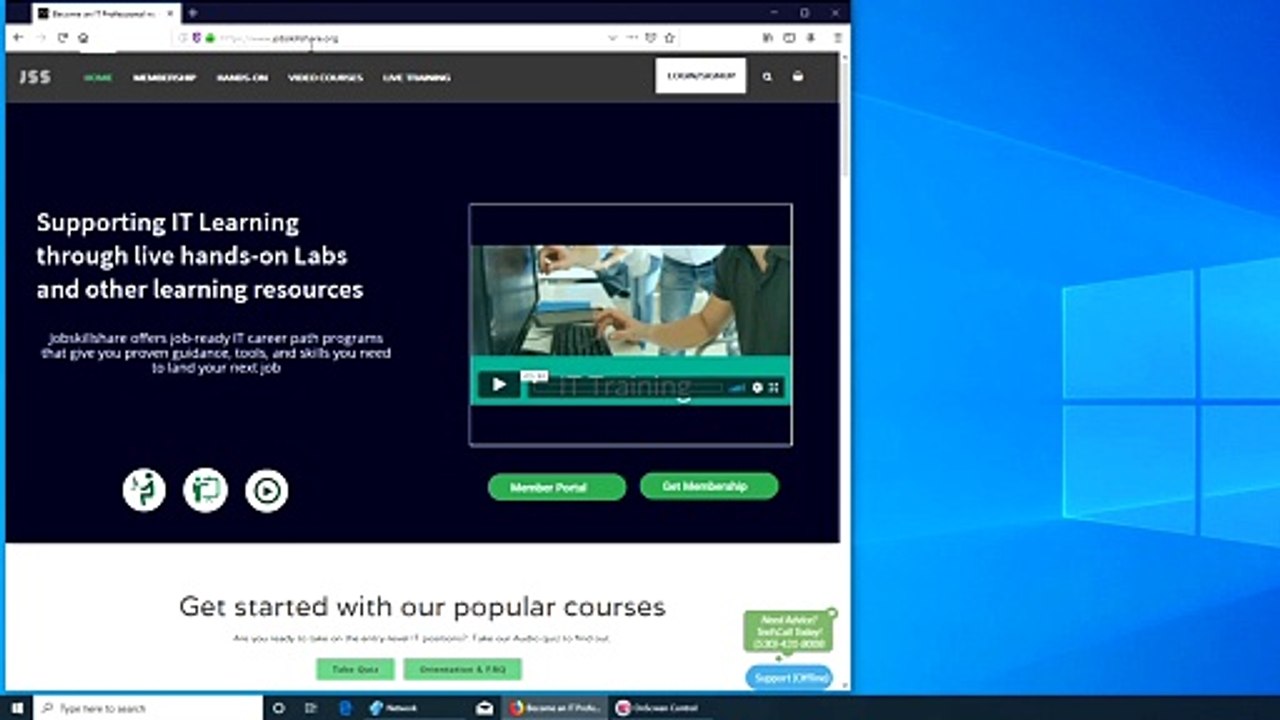Screen dimensions: 1280x720
Task: Open the Windows Start menu
Action: [x=17, y=708]
